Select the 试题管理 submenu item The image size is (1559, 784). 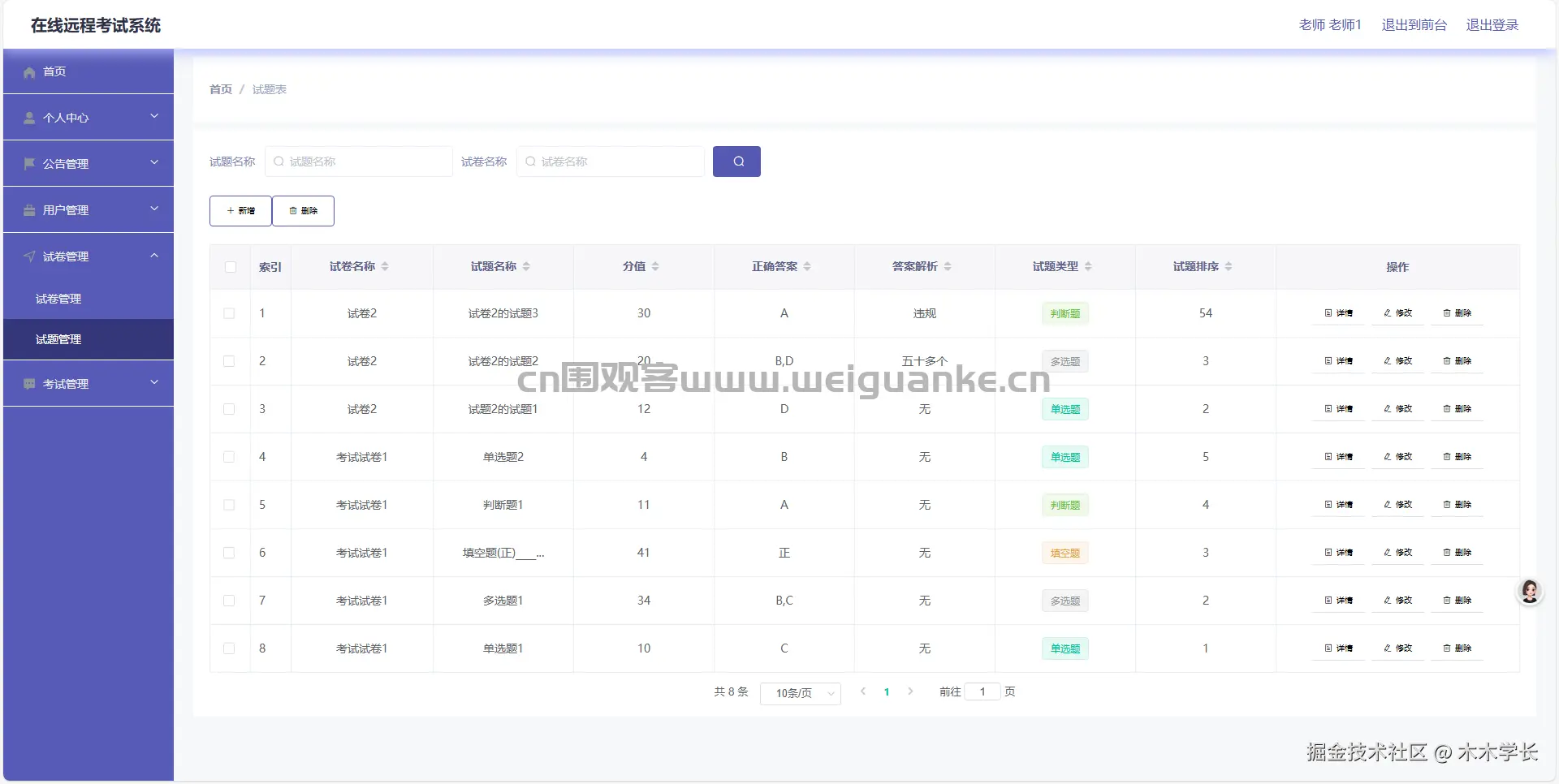point(89,339)
